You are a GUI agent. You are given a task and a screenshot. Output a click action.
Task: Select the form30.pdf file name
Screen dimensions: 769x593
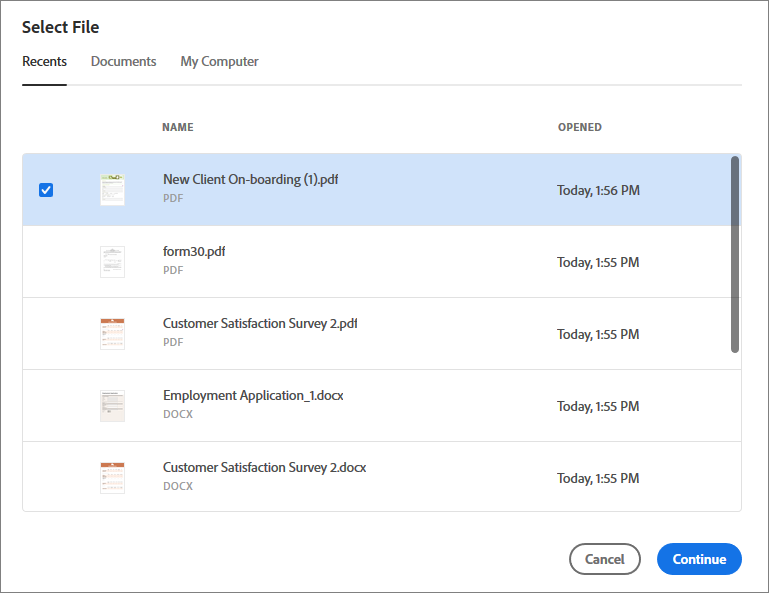tap(194, 252)
